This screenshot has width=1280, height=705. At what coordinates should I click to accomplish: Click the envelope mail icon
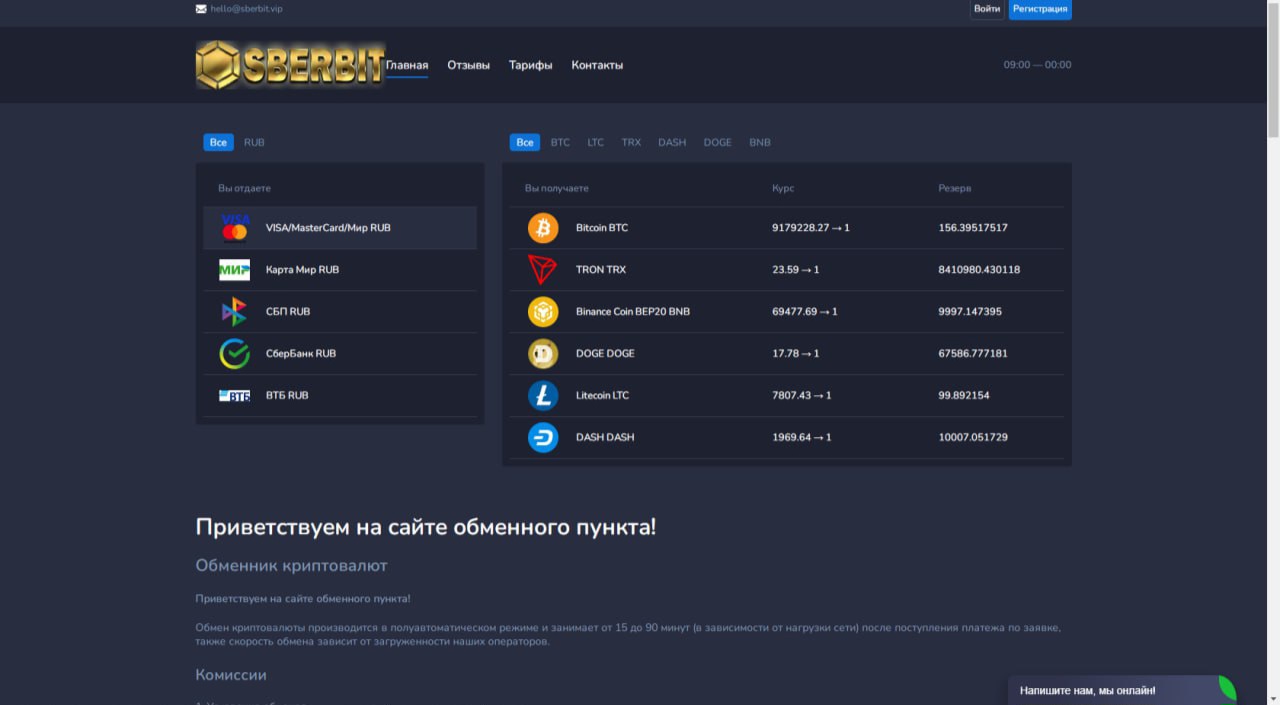(201, 9)
